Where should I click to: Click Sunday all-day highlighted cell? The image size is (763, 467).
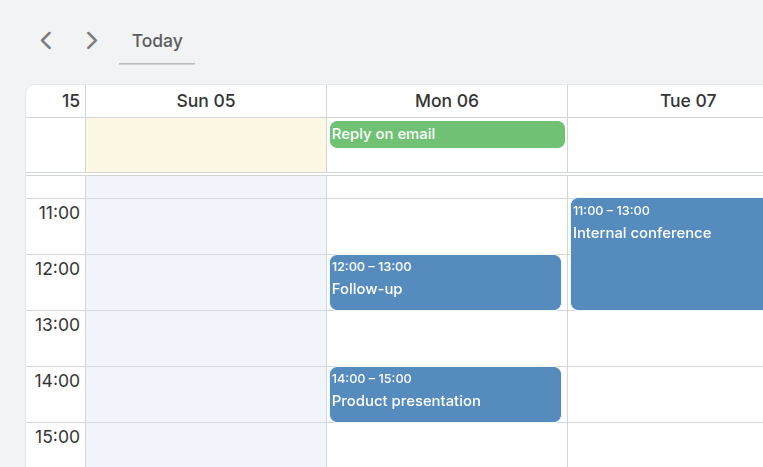pyautogui.click(x=206, y=144)
